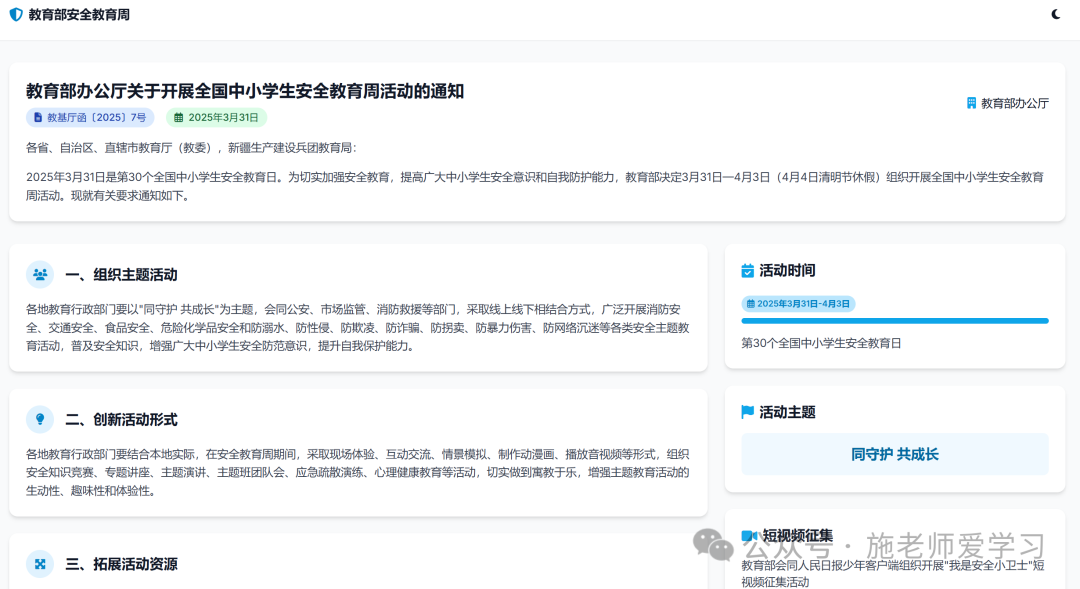Image resolution: width=1080 pixels, height=589 pixels.
Task: Click the building icon beside 教育部办公厅
Action: 971,103
